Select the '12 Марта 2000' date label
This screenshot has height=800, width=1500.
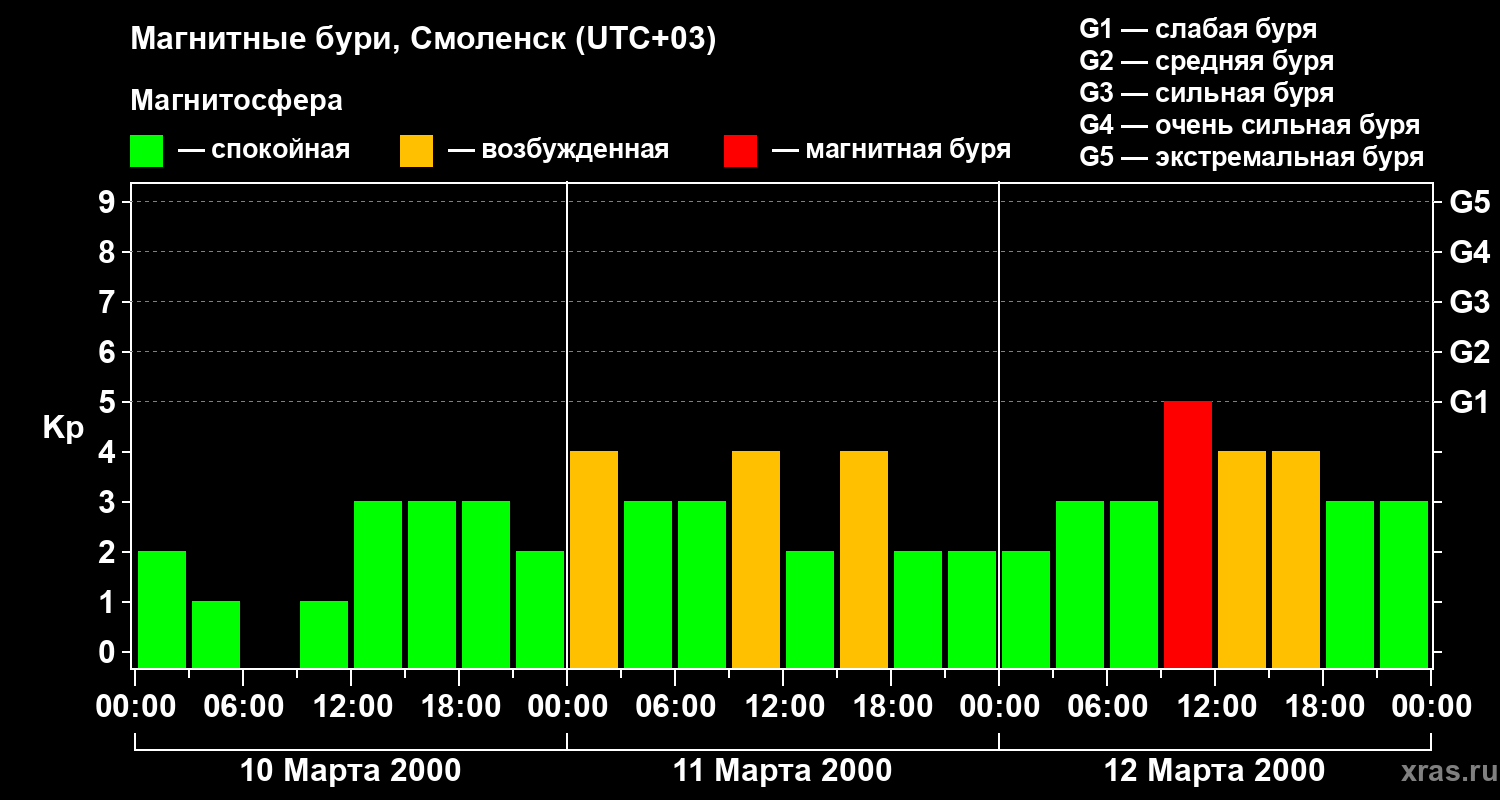[x=1214, y=771]
